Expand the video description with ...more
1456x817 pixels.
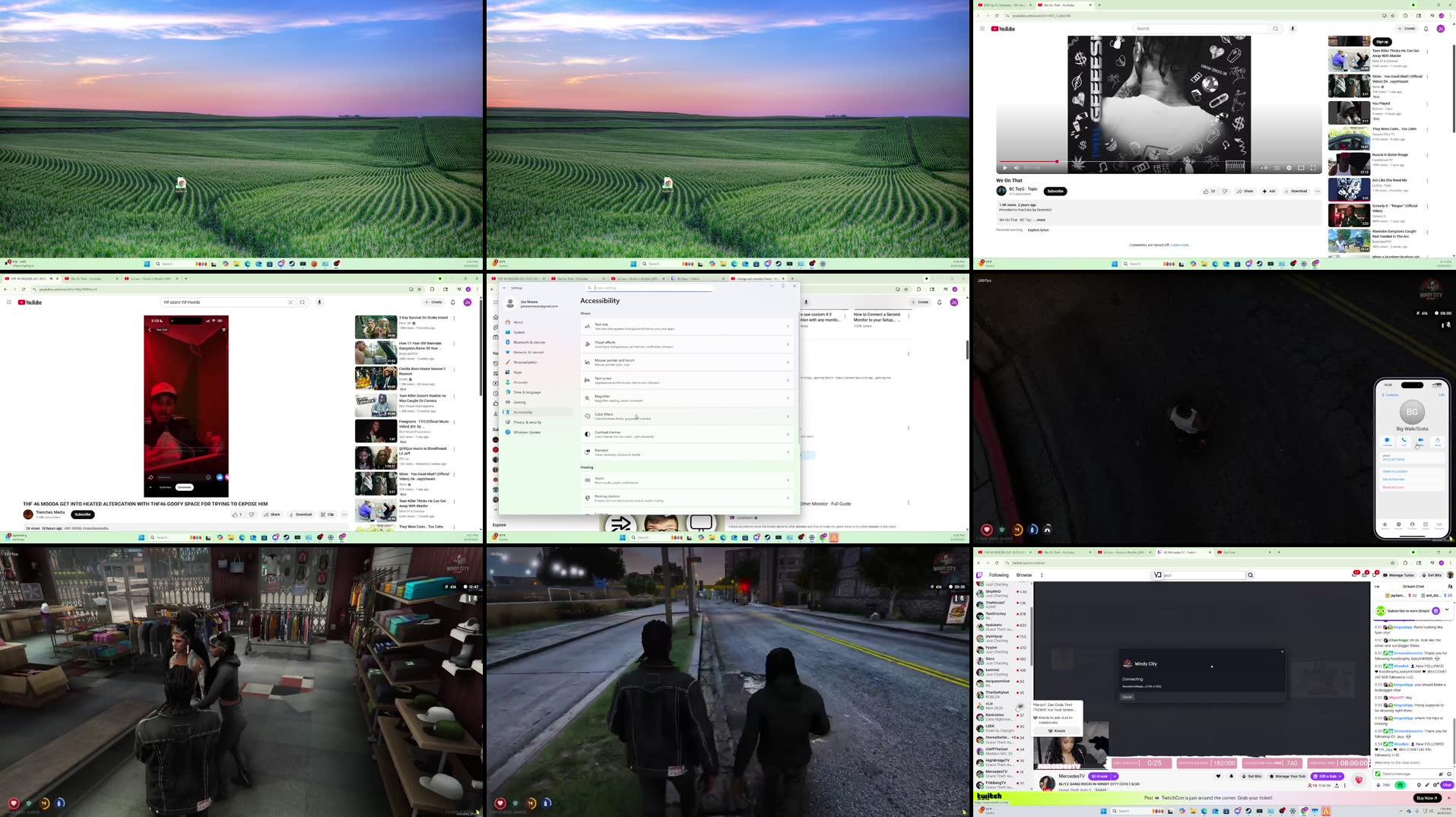coord(1039,220)
